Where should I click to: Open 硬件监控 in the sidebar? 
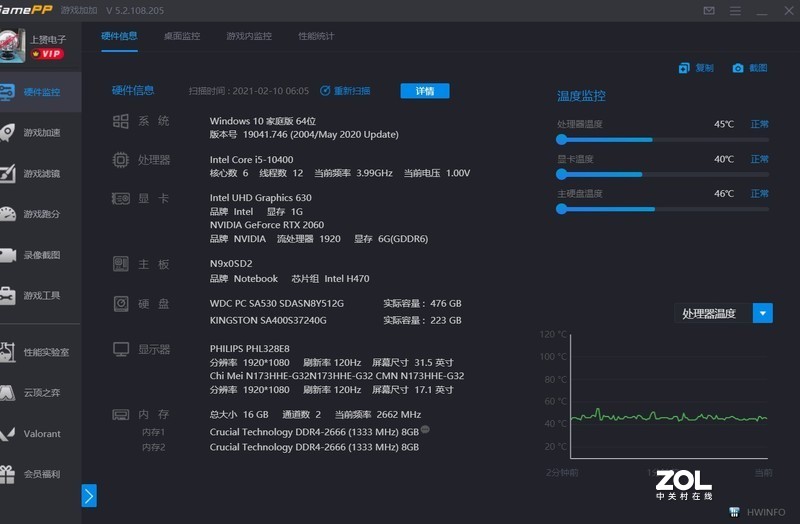tap(41, 92)
